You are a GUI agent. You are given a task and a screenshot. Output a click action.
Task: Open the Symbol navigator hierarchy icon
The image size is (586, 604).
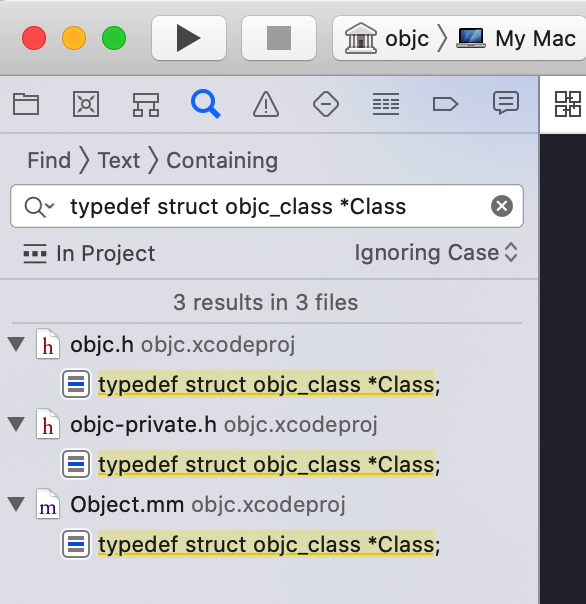click(146, 104)
